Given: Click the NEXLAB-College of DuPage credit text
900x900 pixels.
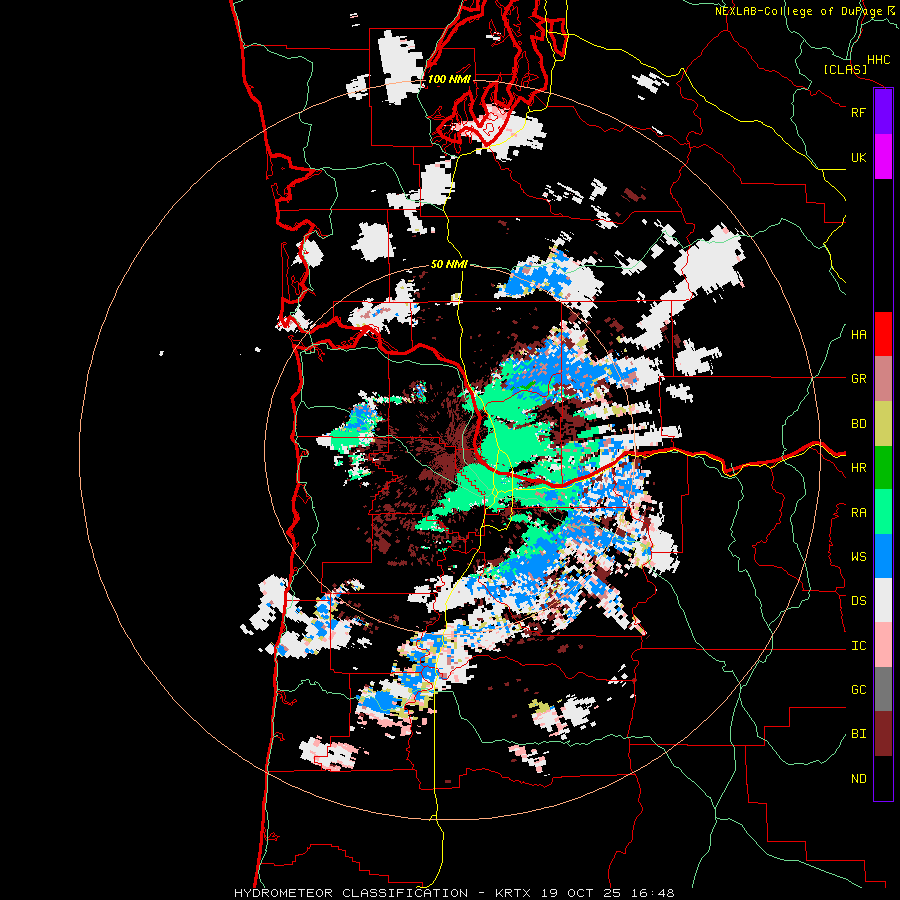Looking at the screenshot, I should [x=799, y=11].
